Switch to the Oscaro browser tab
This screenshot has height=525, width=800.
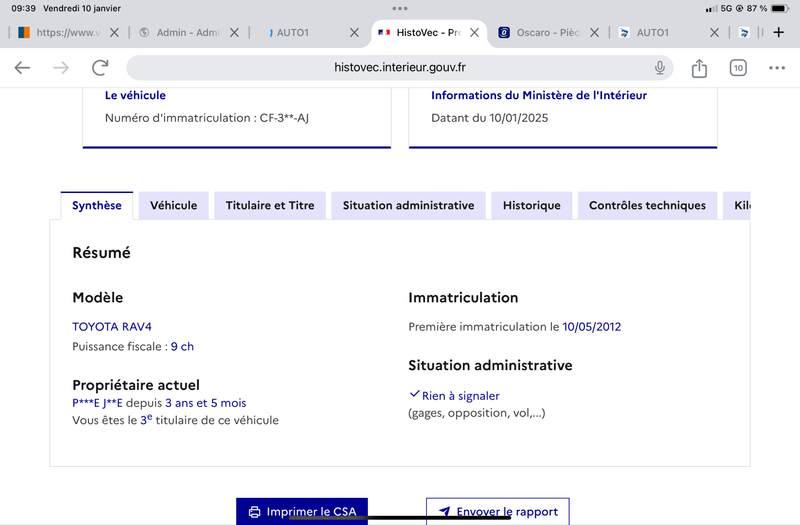point(540,33)
